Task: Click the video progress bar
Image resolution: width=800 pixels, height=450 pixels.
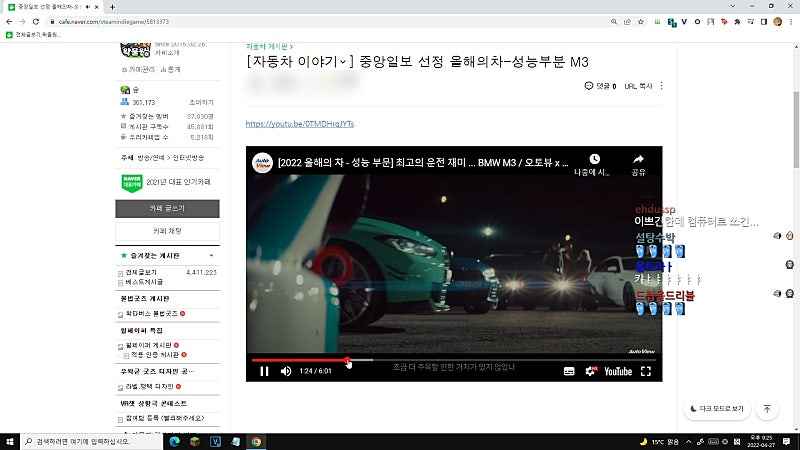Action: pos(453,360)
